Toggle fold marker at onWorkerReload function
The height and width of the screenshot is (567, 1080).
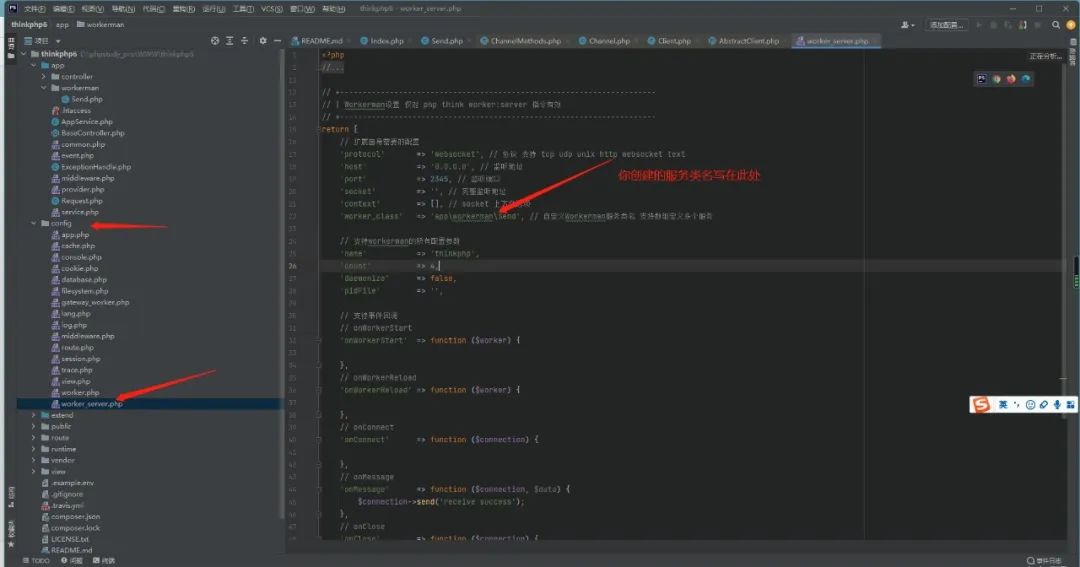pos(319,390)
